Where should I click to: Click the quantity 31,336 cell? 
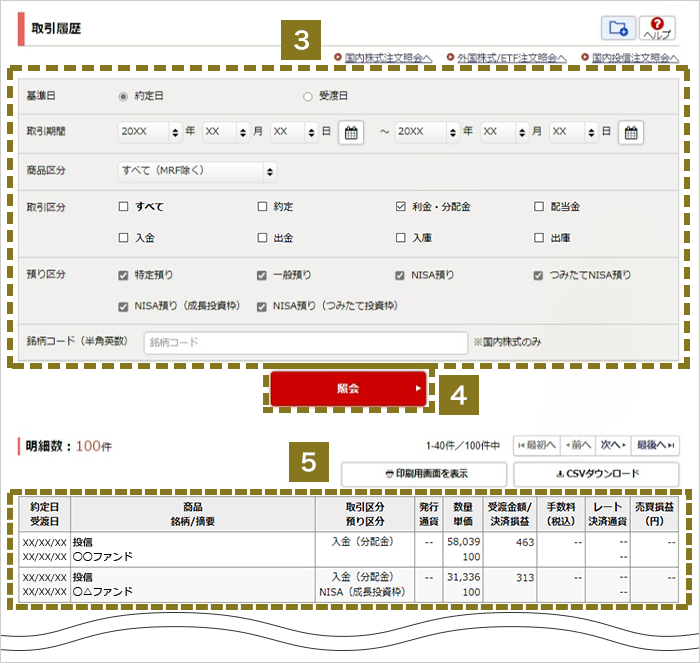tap(463, 577)
